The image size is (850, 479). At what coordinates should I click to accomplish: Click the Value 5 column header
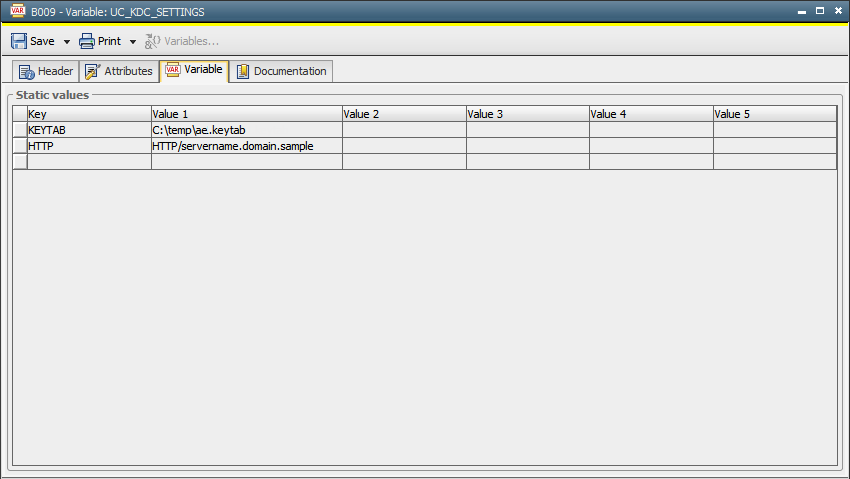(774, 114)
